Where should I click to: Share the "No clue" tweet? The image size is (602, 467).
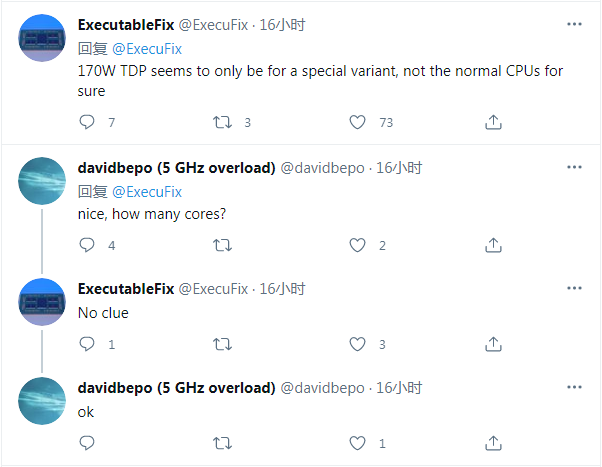click(493, 344)
